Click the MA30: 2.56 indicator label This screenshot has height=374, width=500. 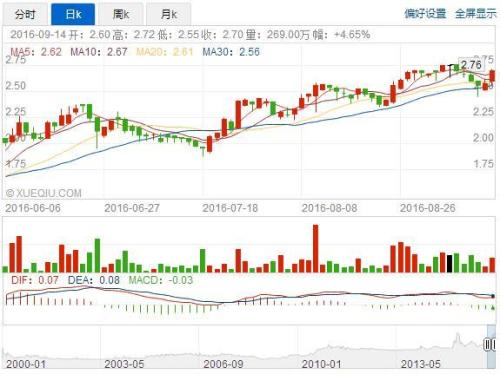231,52
